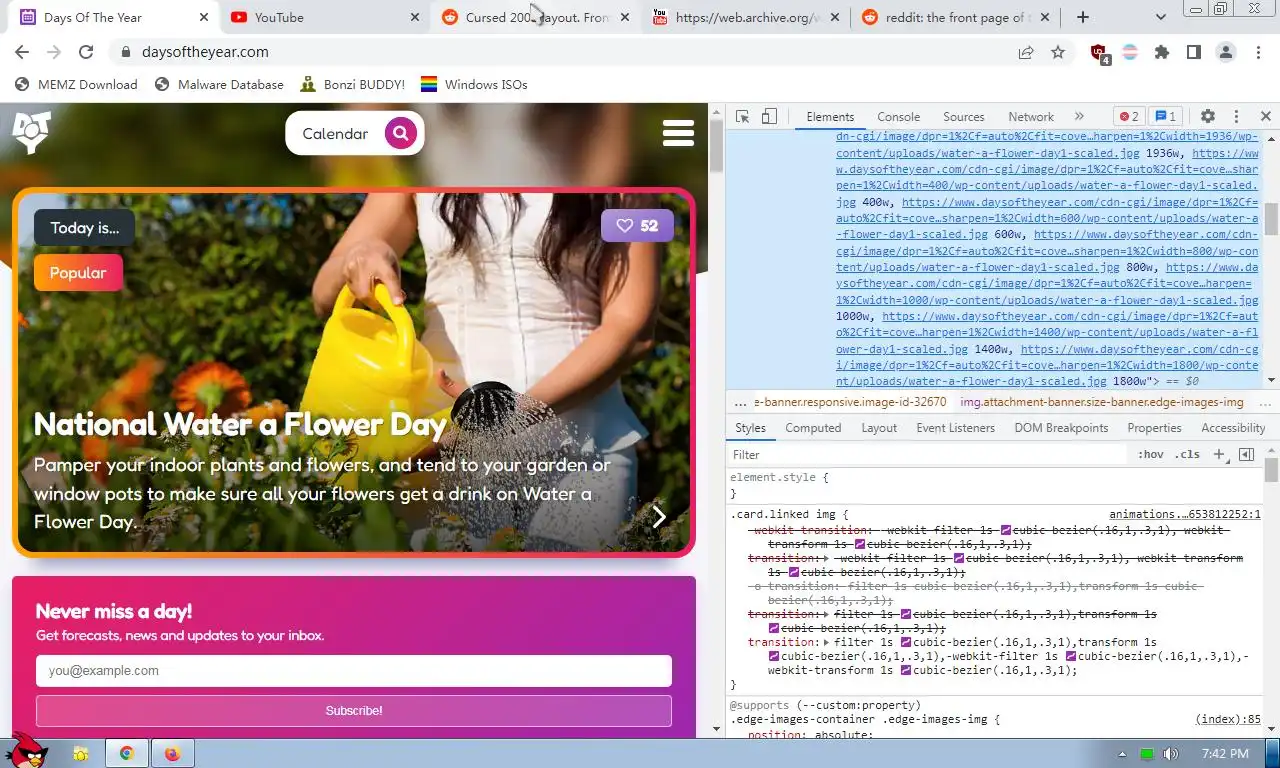Click the Days Of The Year site logo
The image size is (1280, 768).
[x=31, y=132]
